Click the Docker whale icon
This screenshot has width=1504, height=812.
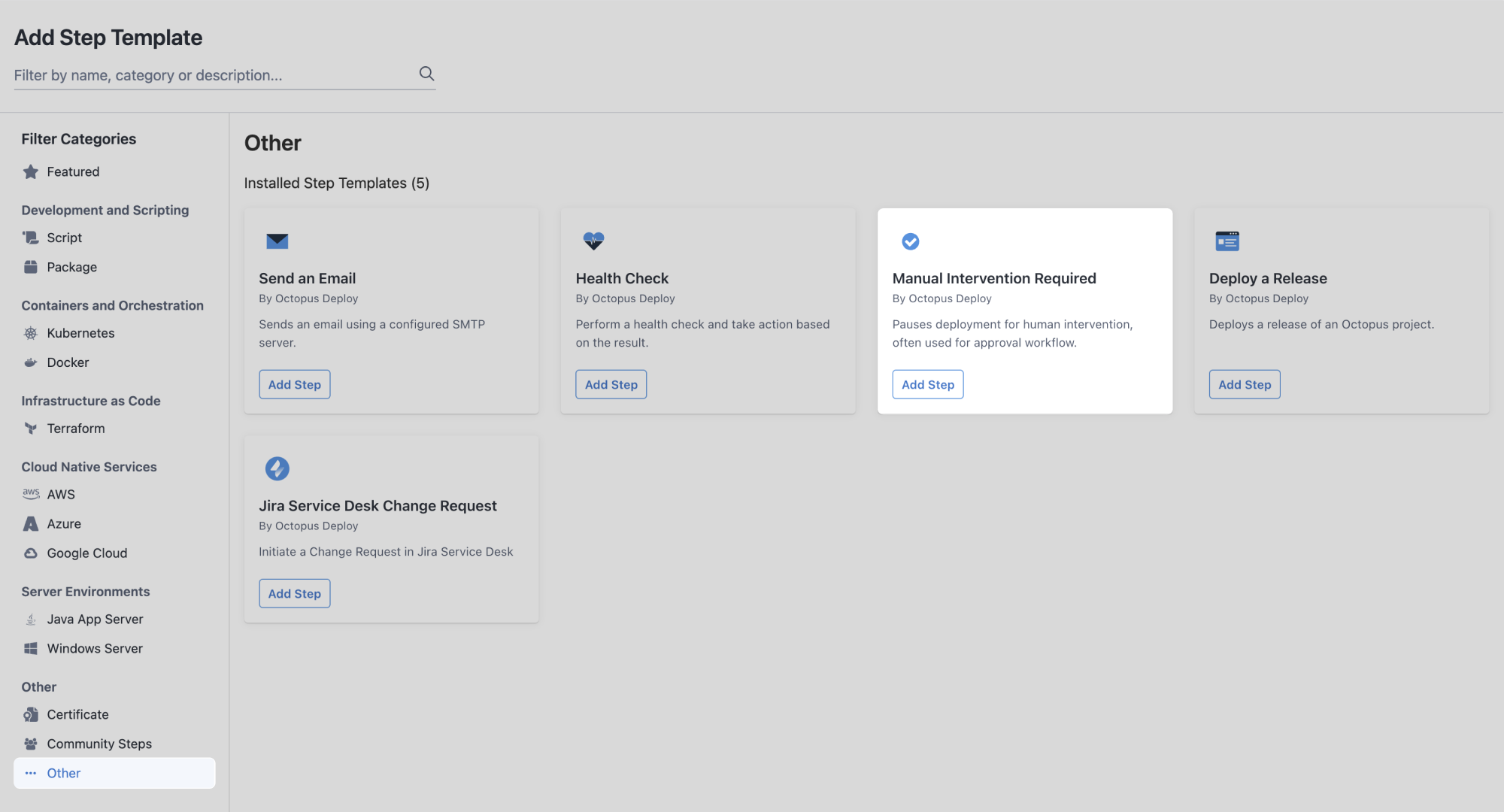[x=31, y=362]
